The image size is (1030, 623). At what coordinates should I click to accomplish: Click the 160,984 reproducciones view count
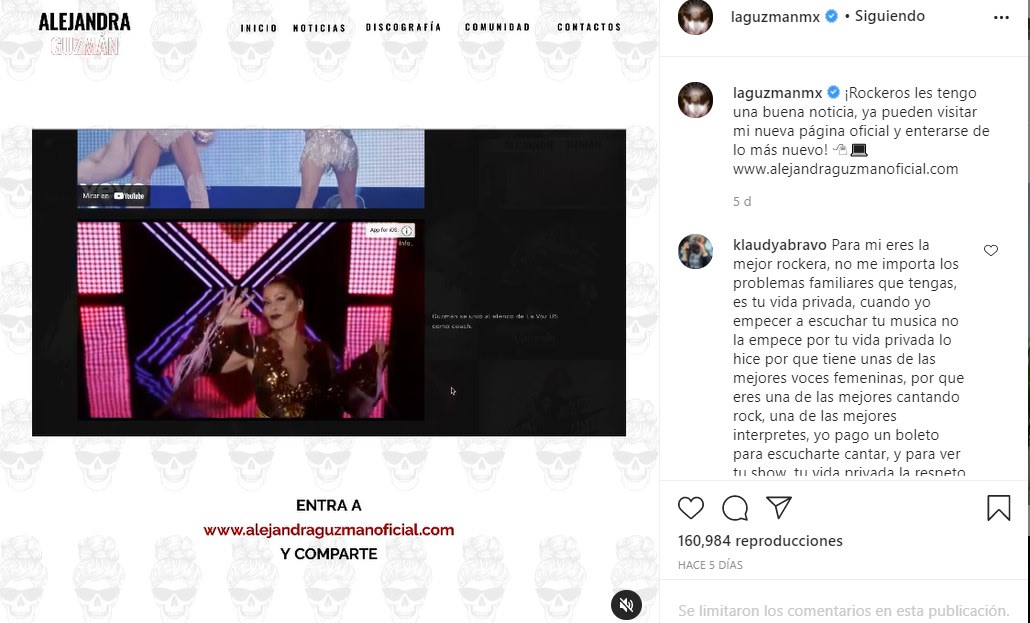pyautogui.click(x=760, y=541)
